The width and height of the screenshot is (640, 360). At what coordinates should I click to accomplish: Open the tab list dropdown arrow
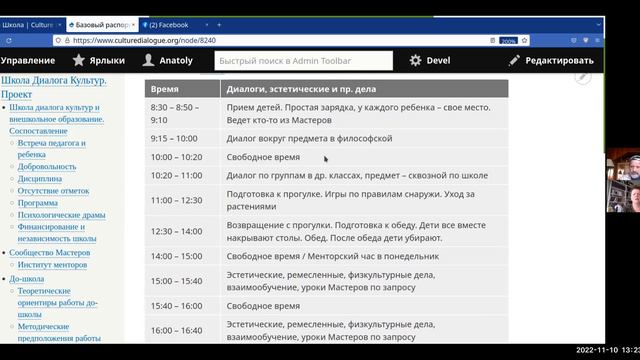point(598,25)
